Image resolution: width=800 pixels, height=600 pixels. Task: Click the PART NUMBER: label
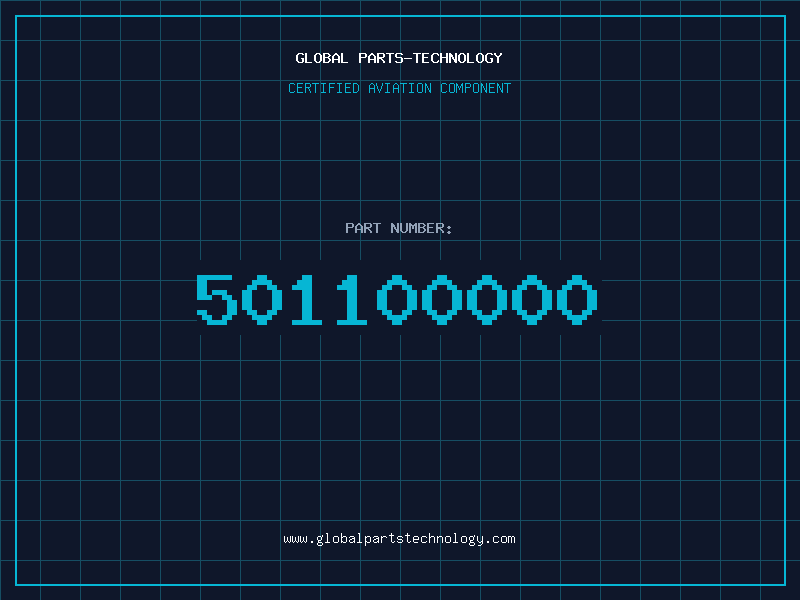coord(398,228)
